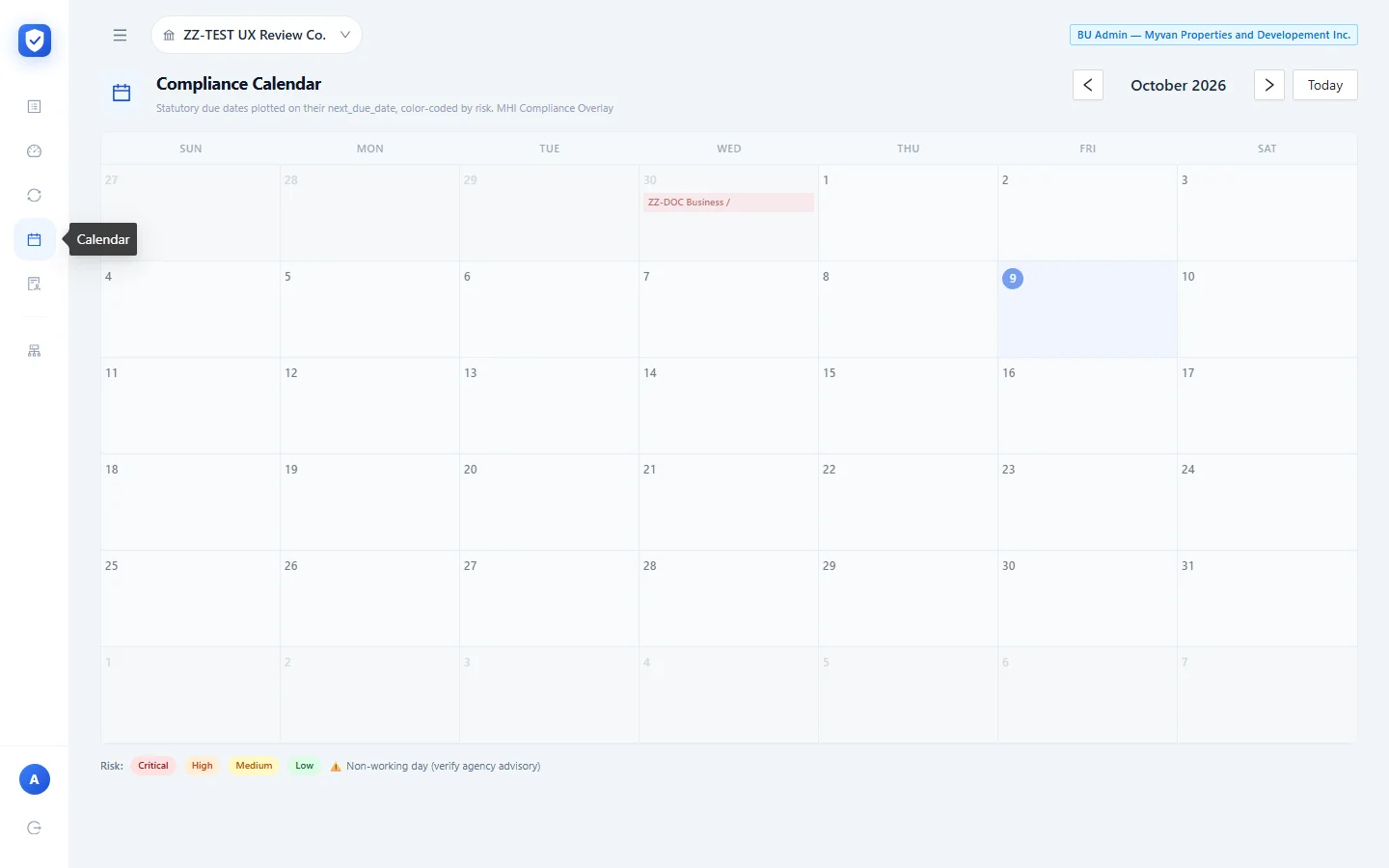Click the Compliance Calendar title
Screen dimensions: 1389x868
(238, 84)
